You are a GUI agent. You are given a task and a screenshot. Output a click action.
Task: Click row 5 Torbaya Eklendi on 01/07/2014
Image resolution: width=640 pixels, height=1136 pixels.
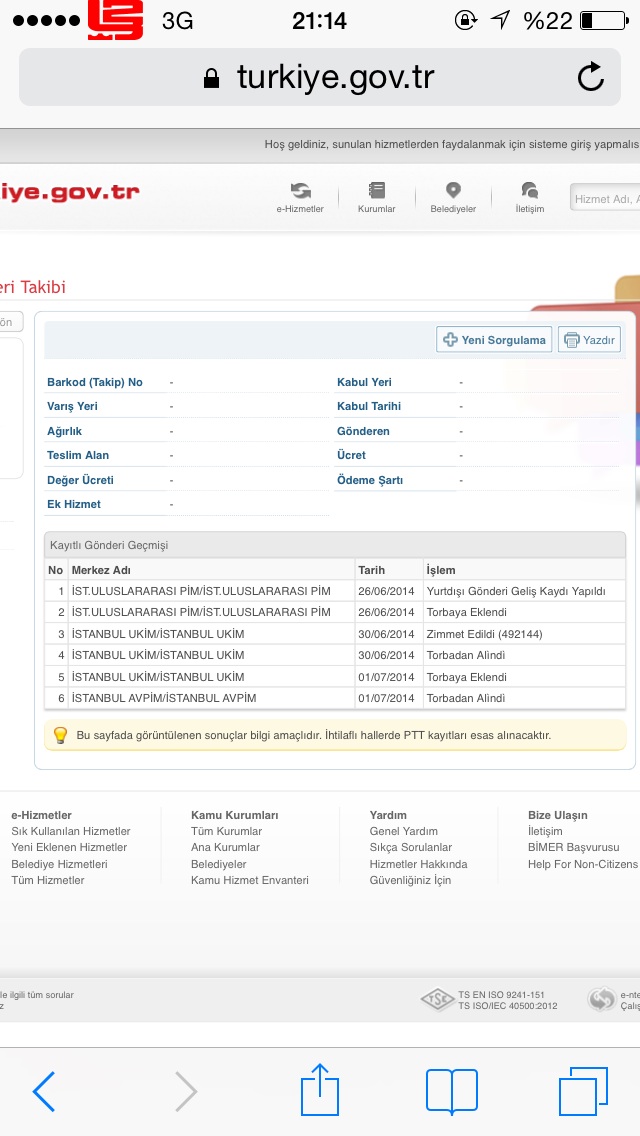[335, 677]
